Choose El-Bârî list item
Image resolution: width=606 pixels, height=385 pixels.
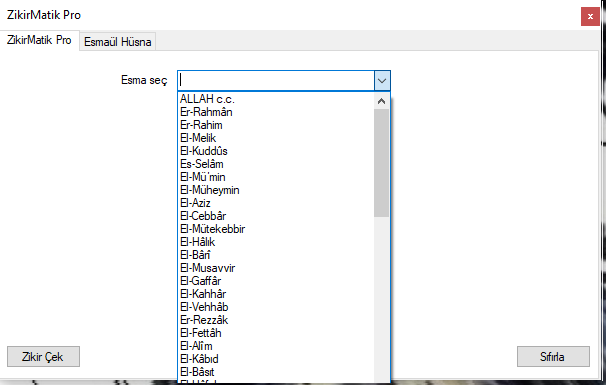coord(276,255)
